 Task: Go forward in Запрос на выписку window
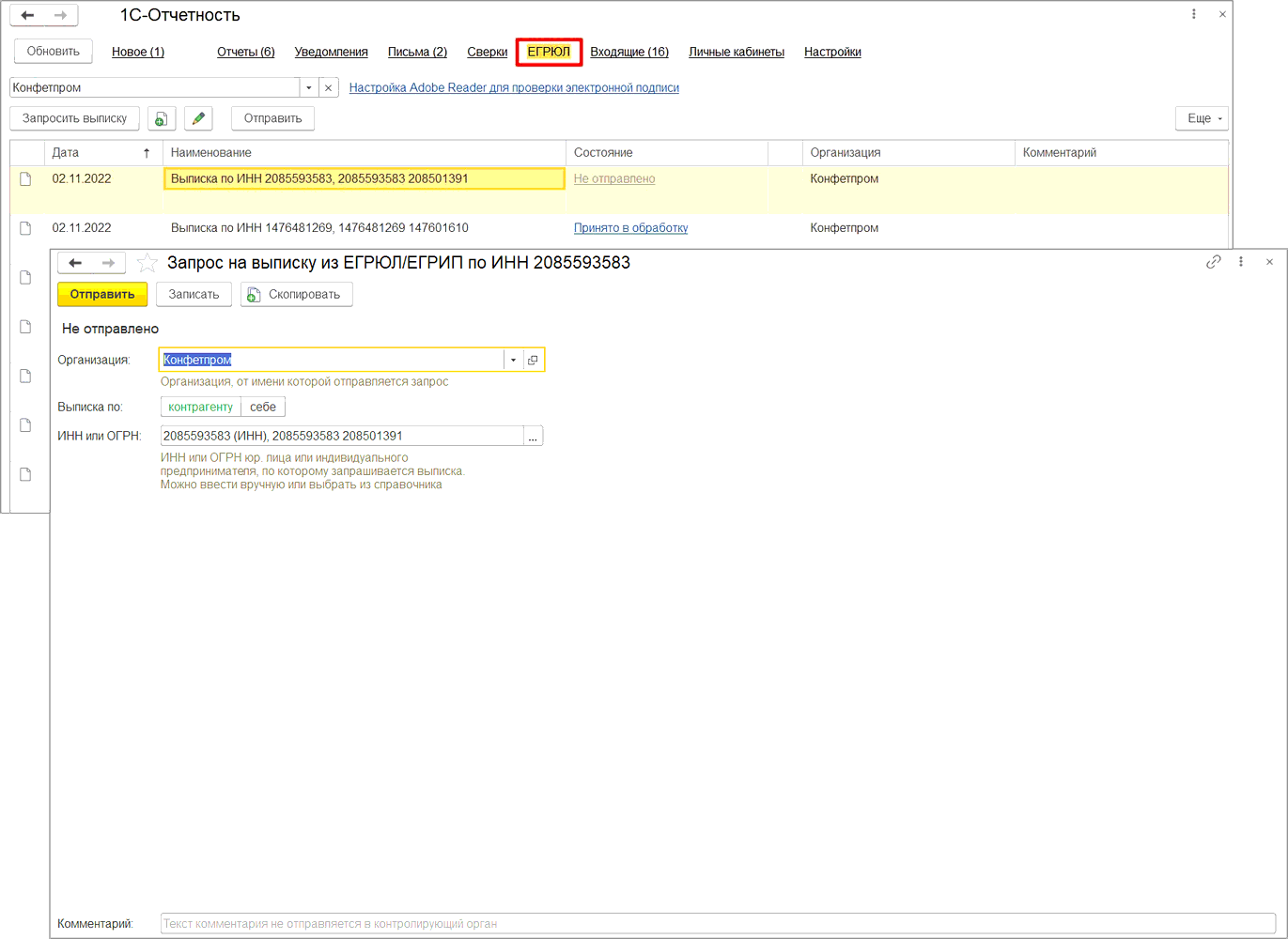pyautogui.click(x=109, y=263)
